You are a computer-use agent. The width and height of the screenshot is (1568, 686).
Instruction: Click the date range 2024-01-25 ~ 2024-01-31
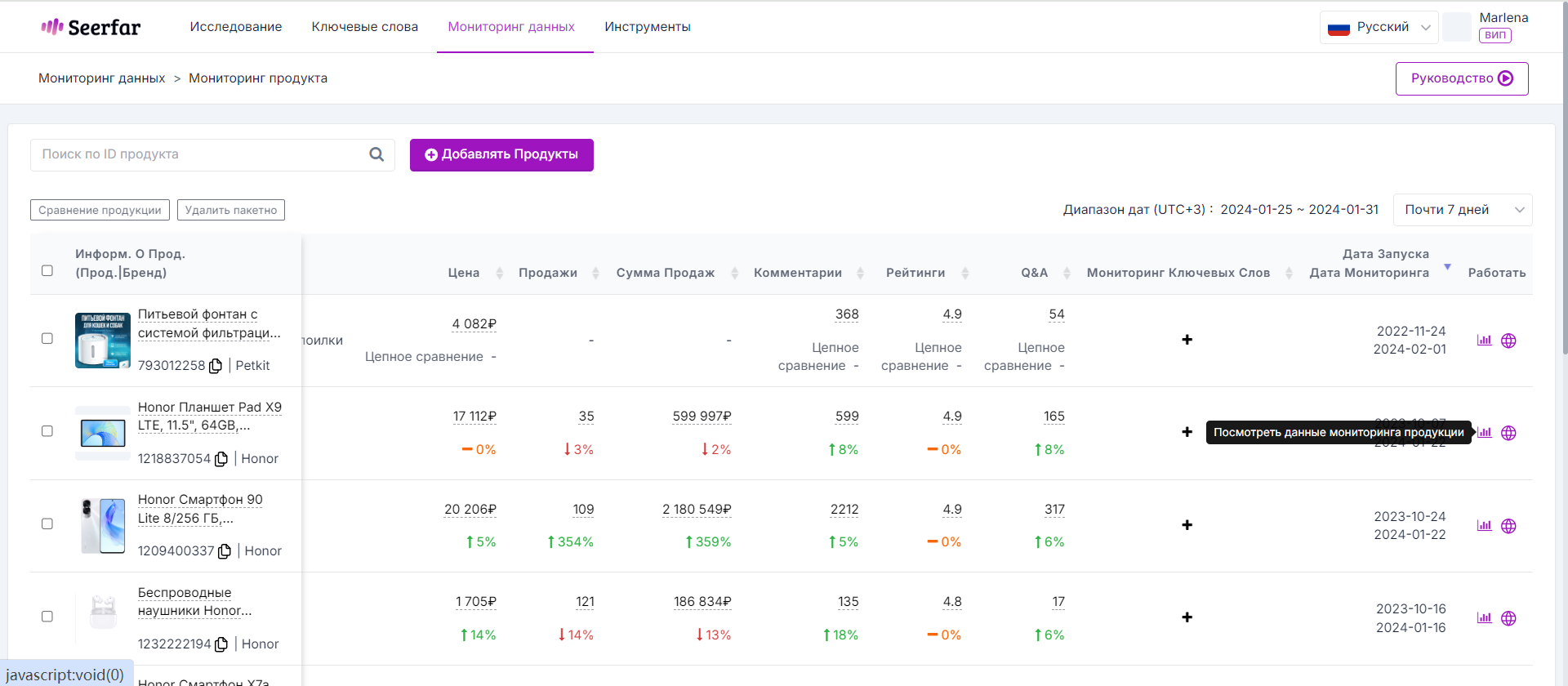(x=1299, y=210)
